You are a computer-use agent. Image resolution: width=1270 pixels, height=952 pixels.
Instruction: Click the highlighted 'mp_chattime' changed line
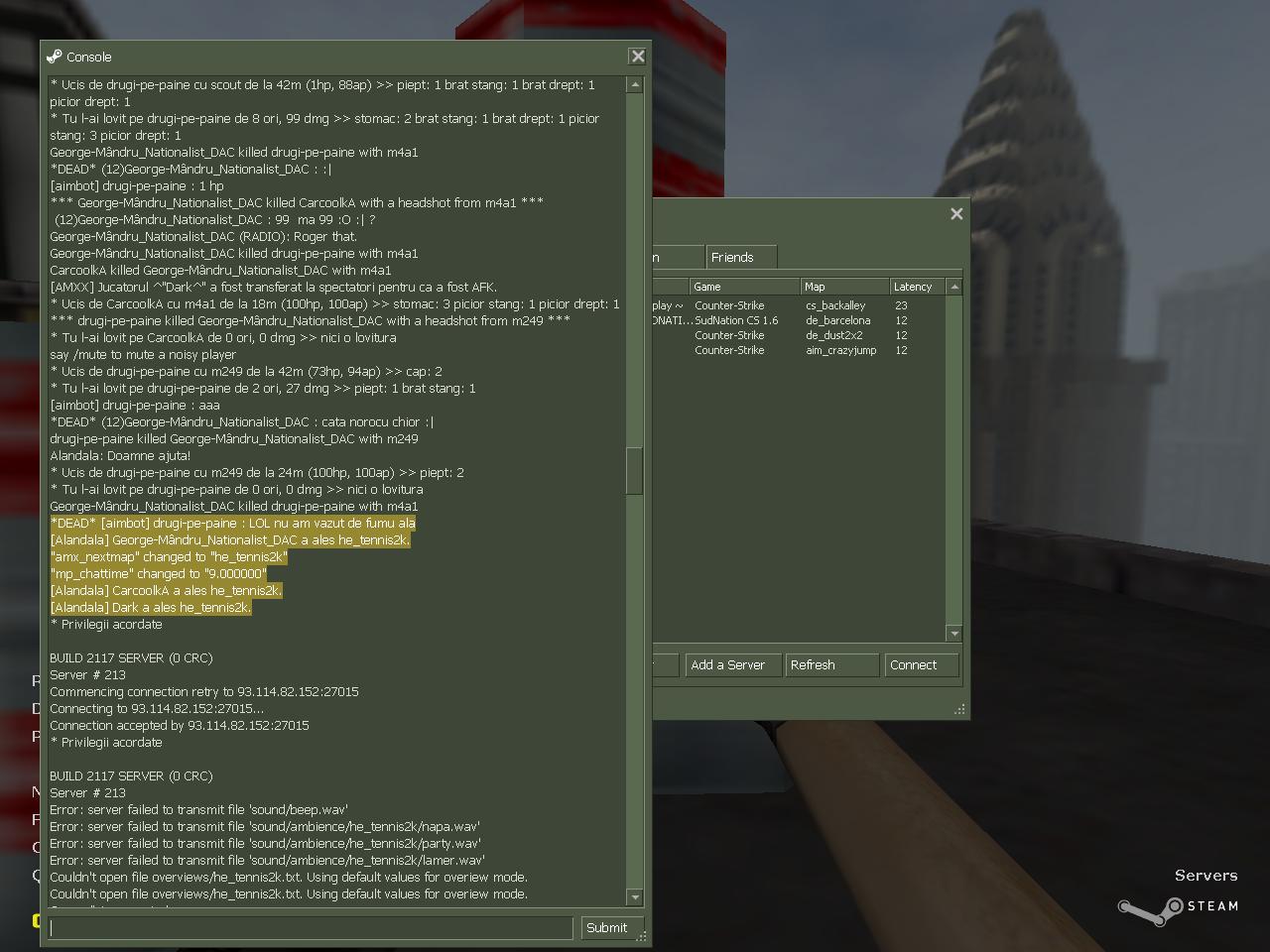[159, 574]
